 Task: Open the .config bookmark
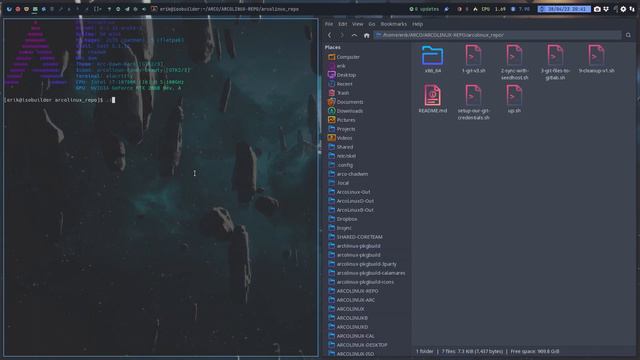click(x=340, y=165)
